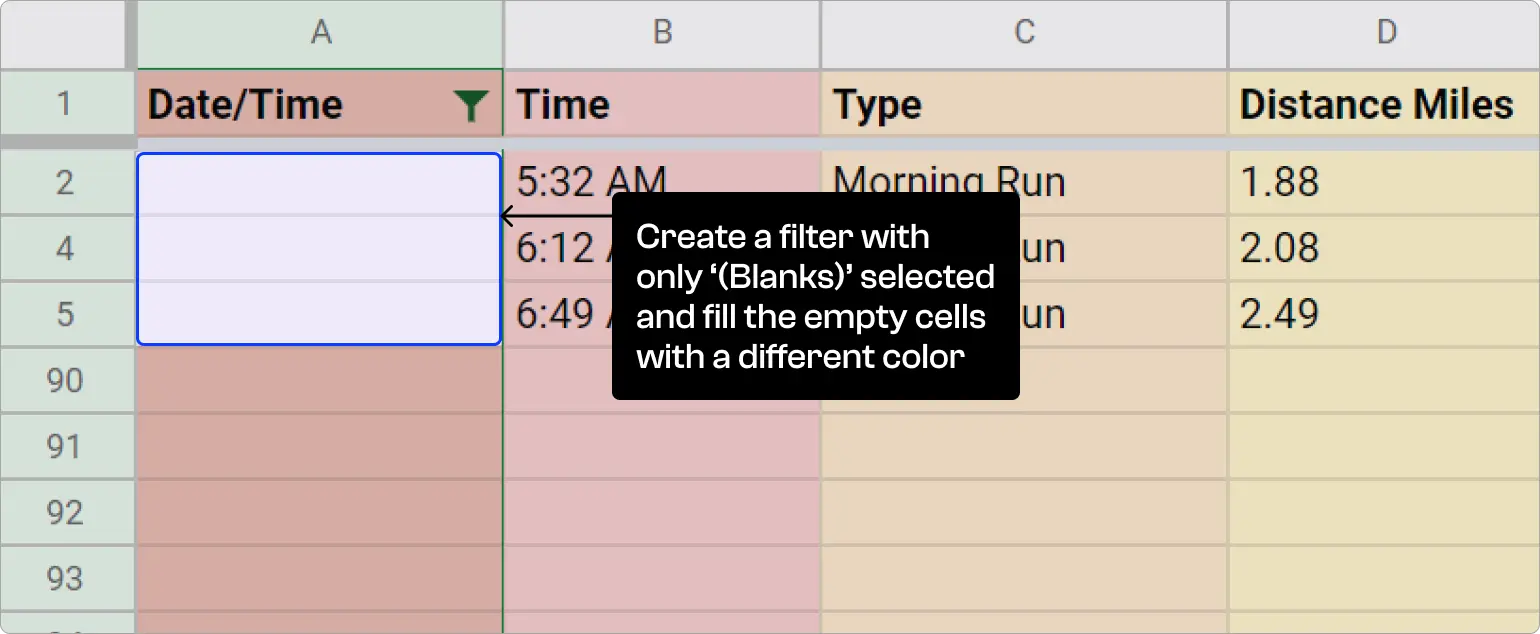Select all cells via the corner box

click(x=64, y=32)
